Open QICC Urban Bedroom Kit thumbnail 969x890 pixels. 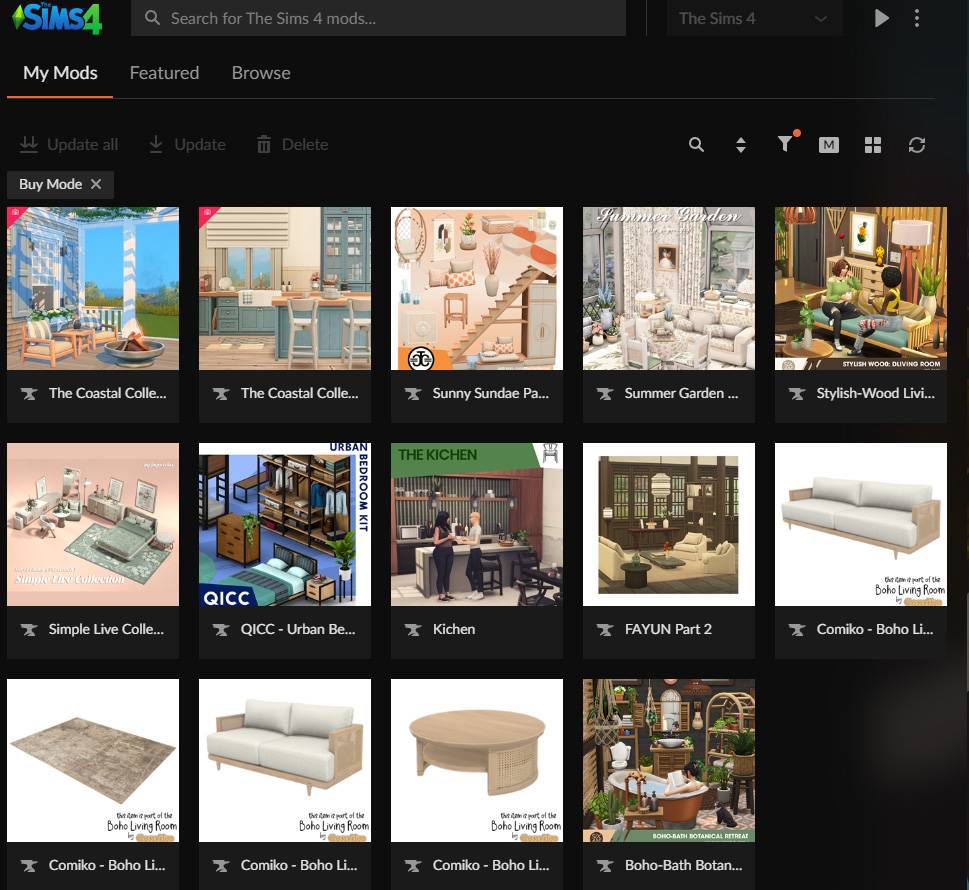[x=285, y=524]
